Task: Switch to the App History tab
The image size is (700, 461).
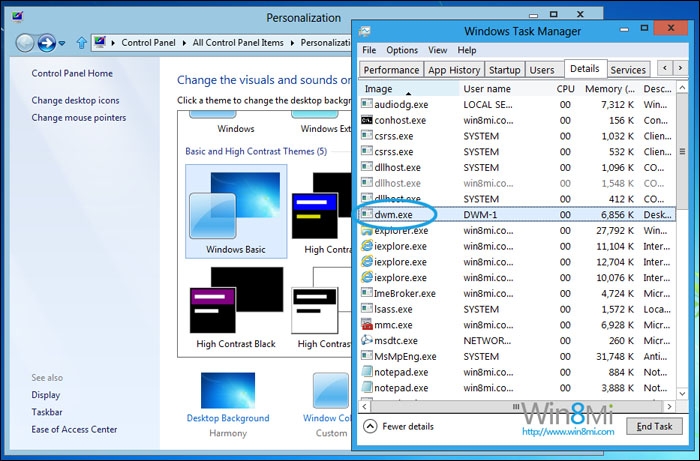Action: (x=454, y=70)
